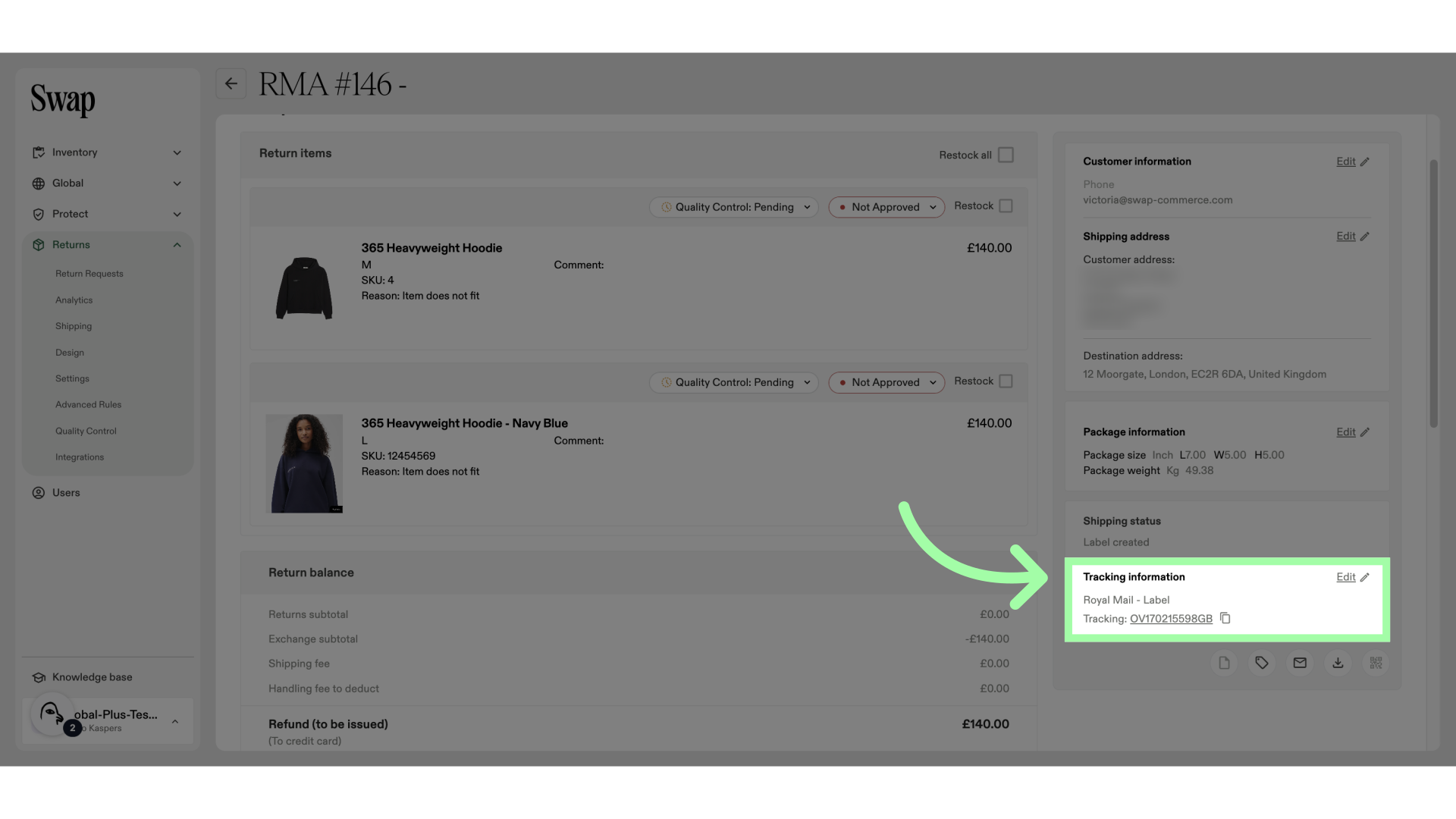Screen dimensions: 1456x819
Task: Open Not Approved dropdown for Navy Blue hoodie
Action: [886, 382]
